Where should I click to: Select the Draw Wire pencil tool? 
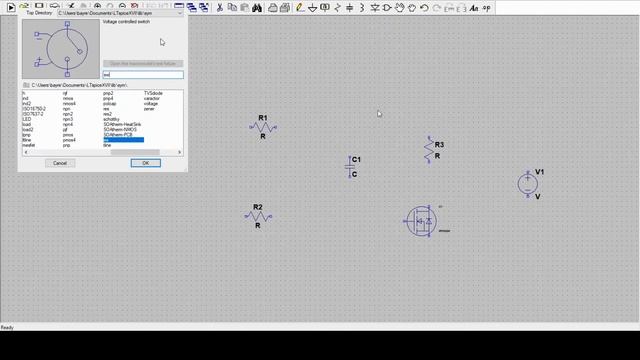pos(300,7)
